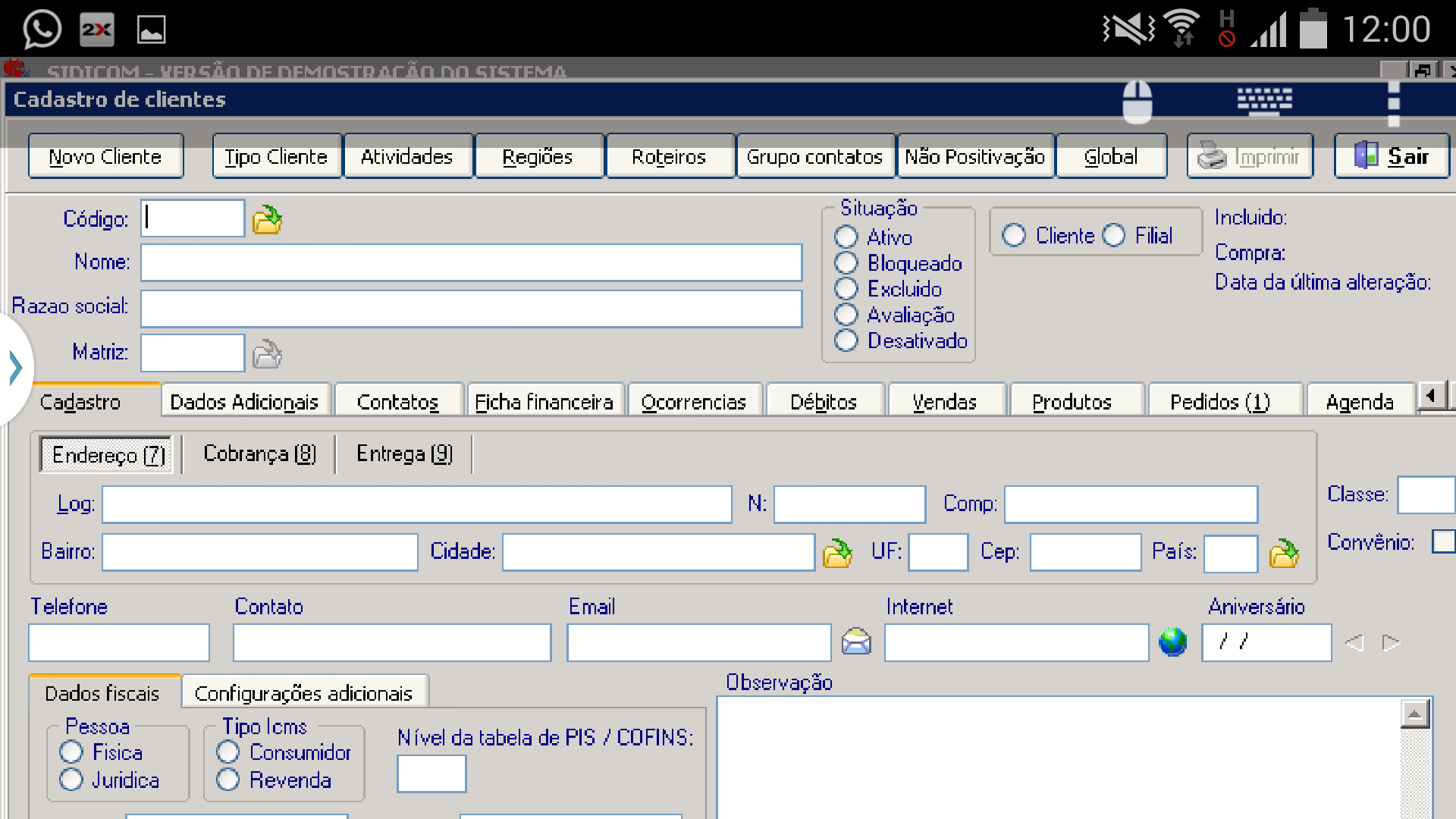This screenshot has width=1456, height=819.
Task: Click the Sair exit button
Action: pos(1392,156)
